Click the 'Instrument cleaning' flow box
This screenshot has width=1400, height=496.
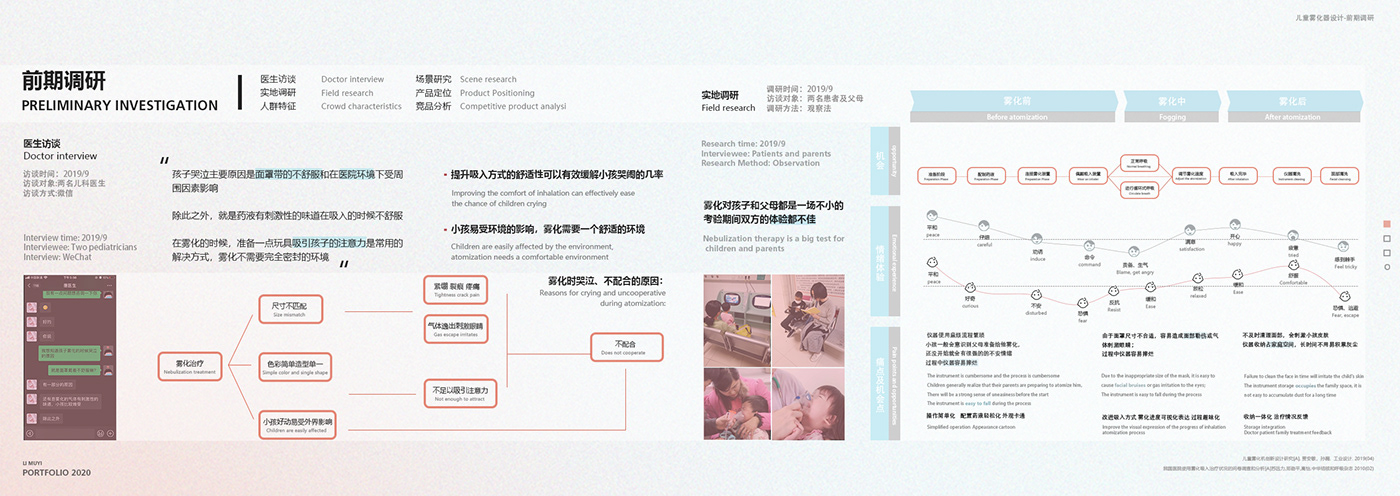[1292, 176]
